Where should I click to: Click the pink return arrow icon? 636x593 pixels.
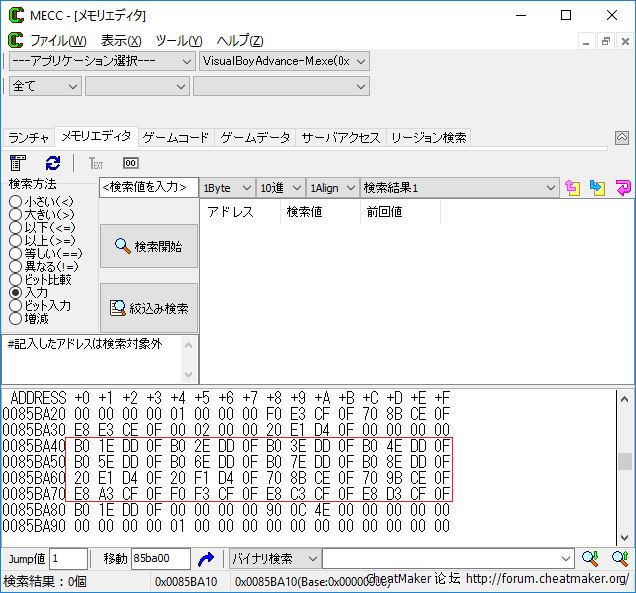622,188
